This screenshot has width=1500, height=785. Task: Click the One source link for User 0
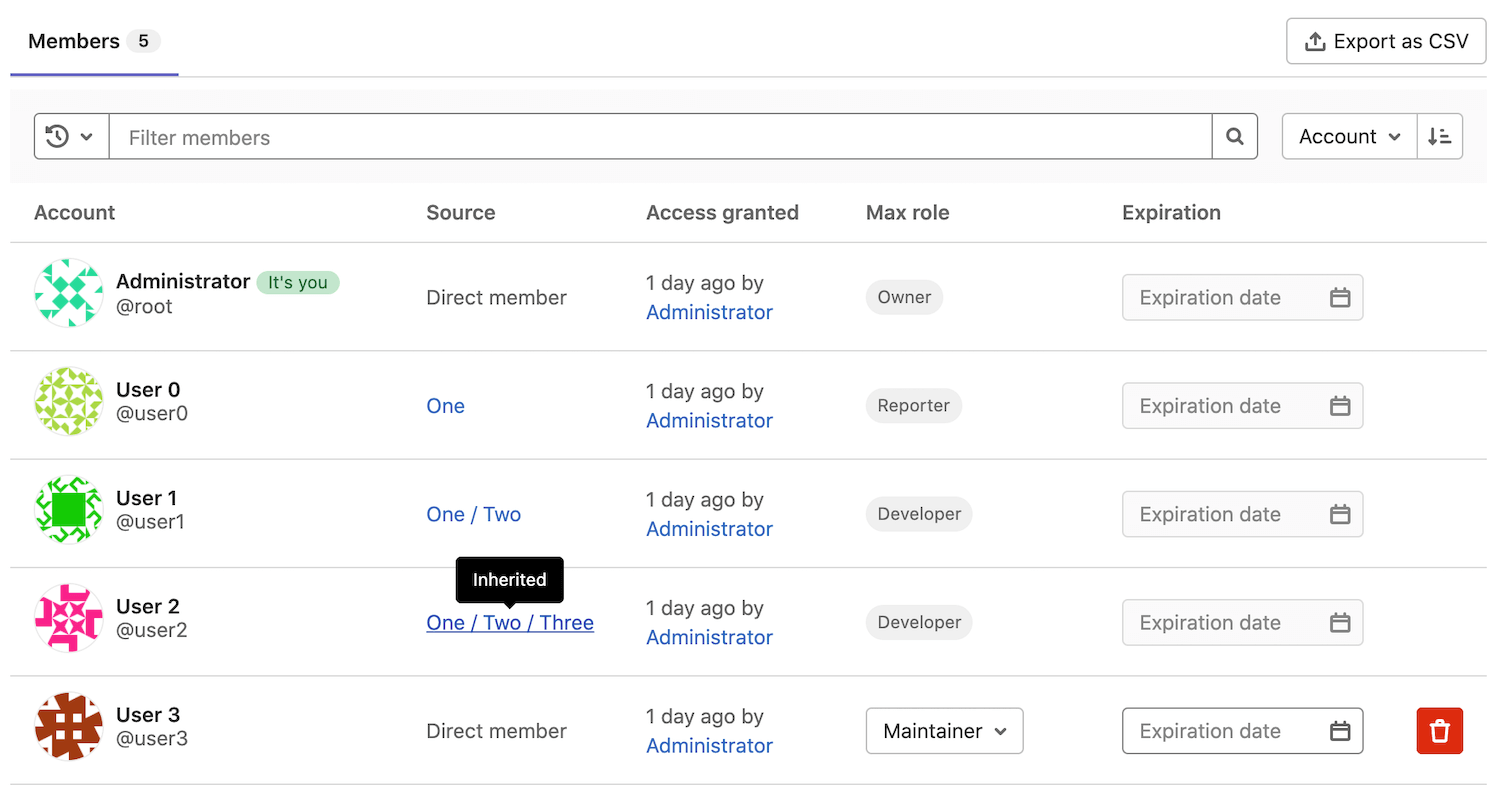445,406
